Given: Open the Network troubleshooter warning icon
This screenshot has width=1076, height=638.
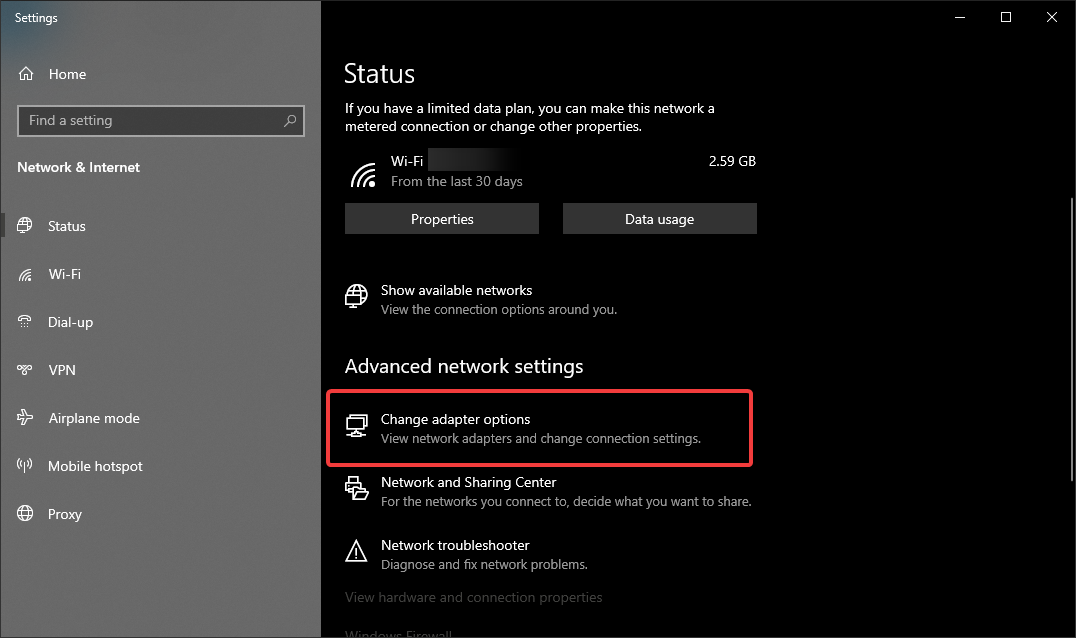Looking at the screenshot, I should point(356,551).
